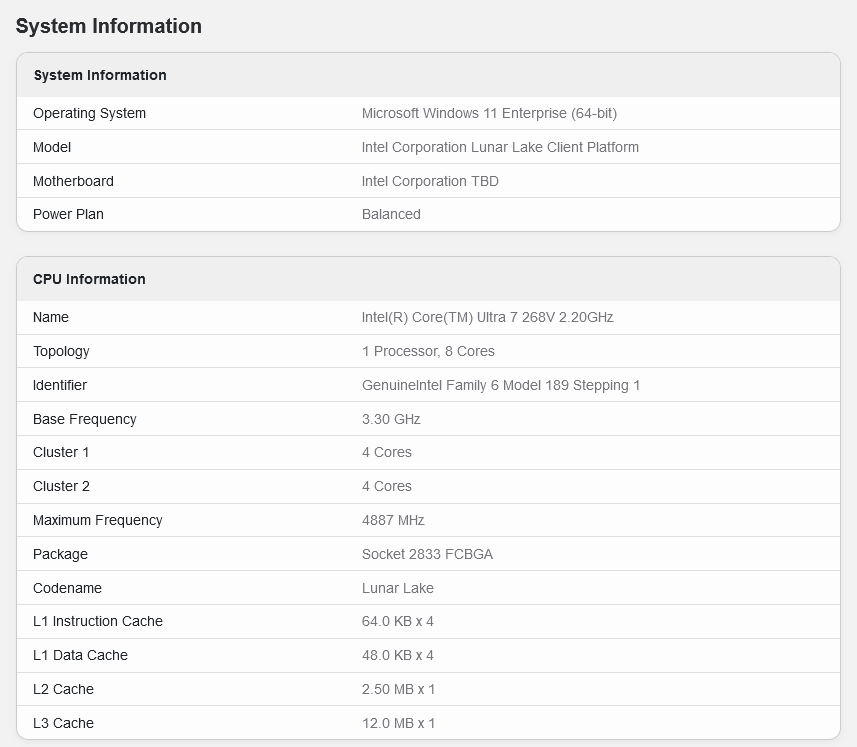Select the Motherboard value Intel Corporation TBD
857x747 pixels.
coord(430,181)
